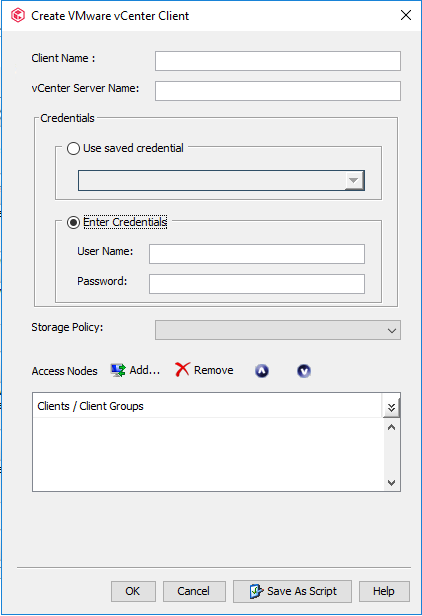Click the access nodes list scroll down arrow

tap(391, 482)
